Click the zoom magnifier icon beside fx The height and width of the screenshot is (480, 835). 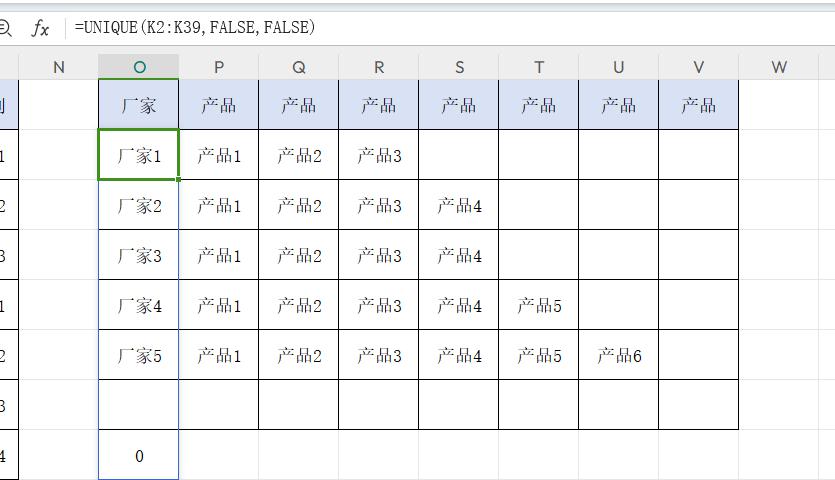point(5,28)
